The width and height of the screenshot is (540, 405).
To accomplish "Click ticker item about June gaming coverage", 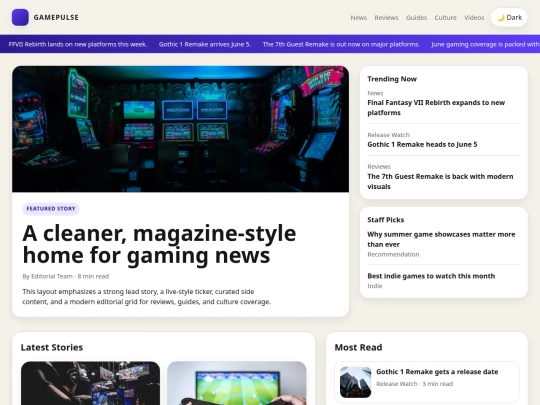I will (485, 44).
